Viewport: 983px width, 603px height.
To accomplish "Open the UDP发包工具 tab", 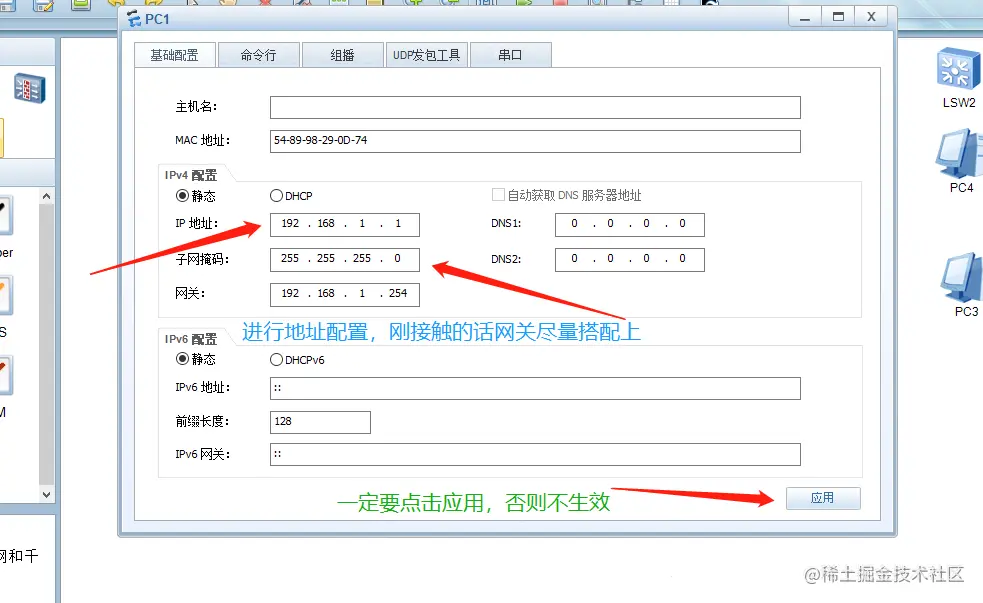I will 426,55.
